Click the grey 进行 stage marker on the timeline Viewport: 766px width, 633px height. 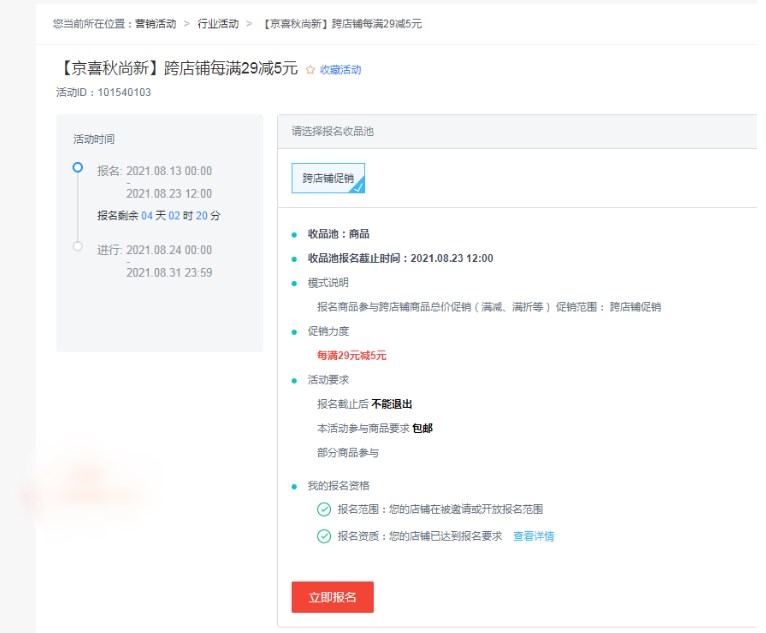(77, 246)
